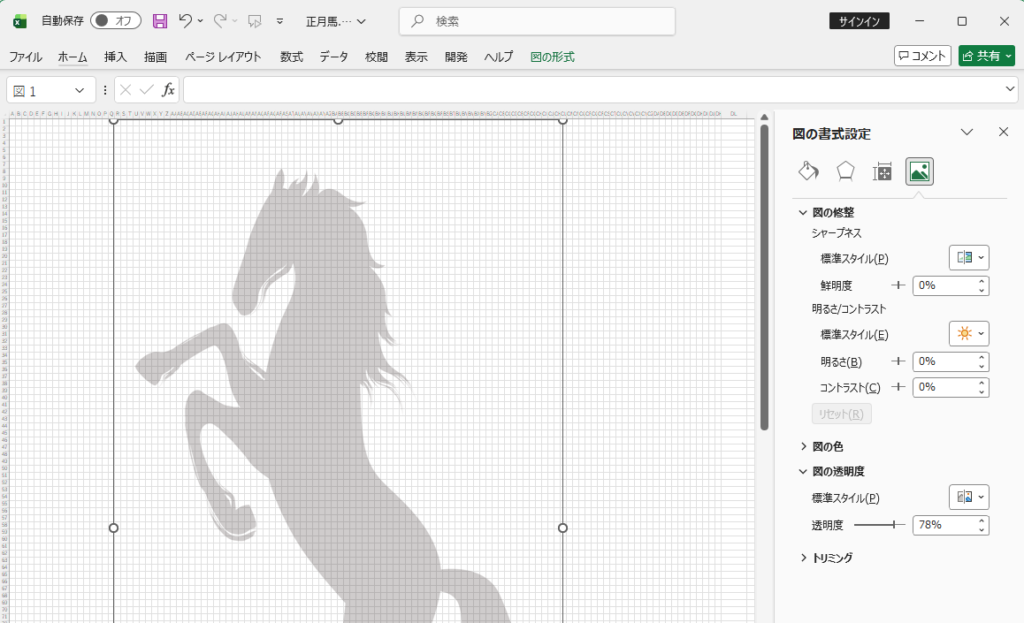
Task: Toggle the 自動保存 switch
Action: 116,21
